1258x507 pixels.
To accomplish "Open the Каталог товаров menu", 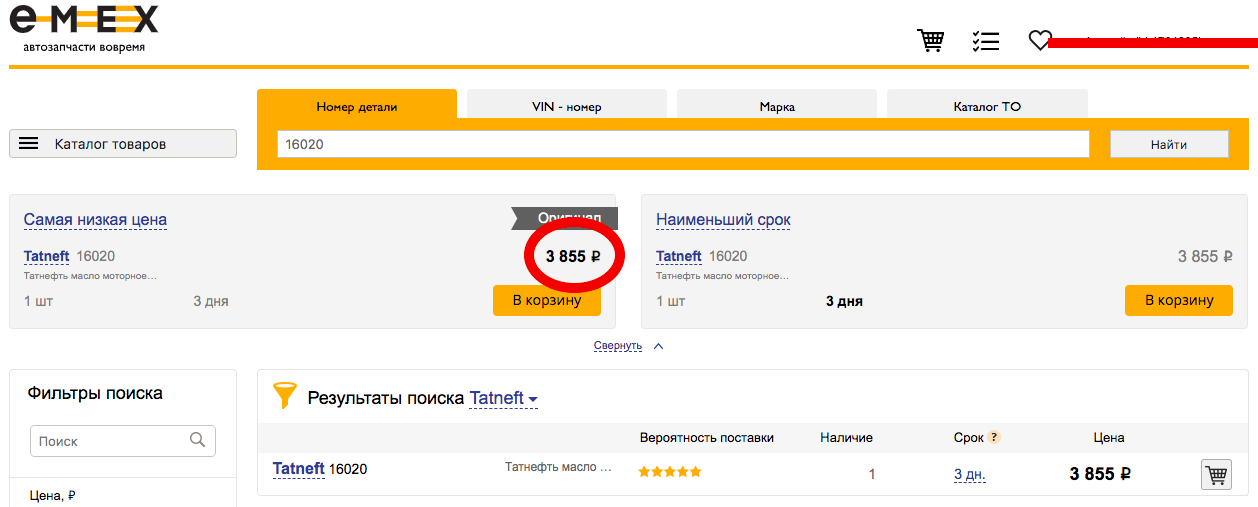I will point(123,143).
